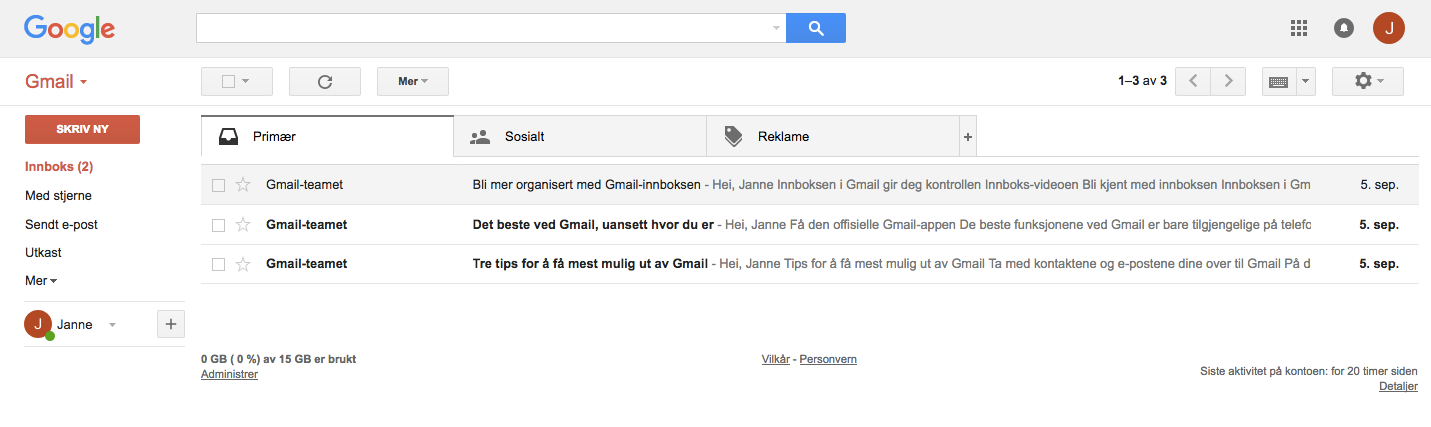Image resolution: width=1431 pixels, height=427 pixels.
Task: Open the notifications bell
Action: click(1344, 28)
